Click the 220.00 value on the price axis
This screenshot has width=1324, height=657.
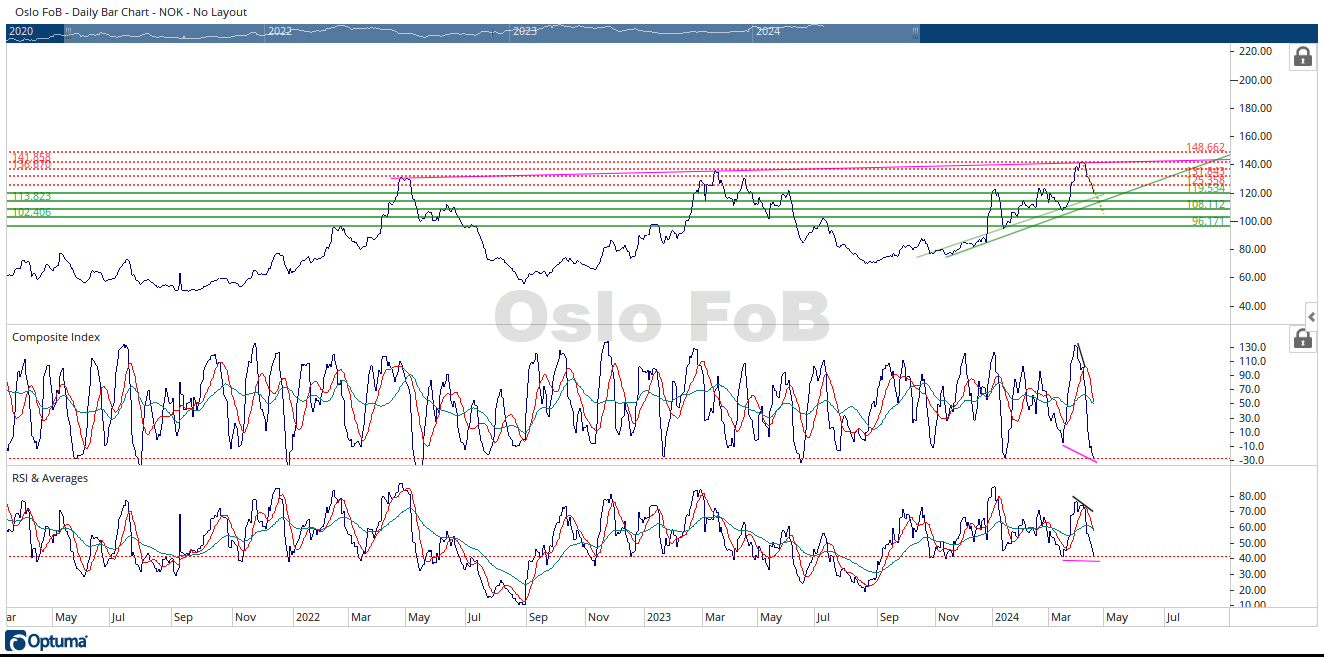click(x=1255, y=51)
